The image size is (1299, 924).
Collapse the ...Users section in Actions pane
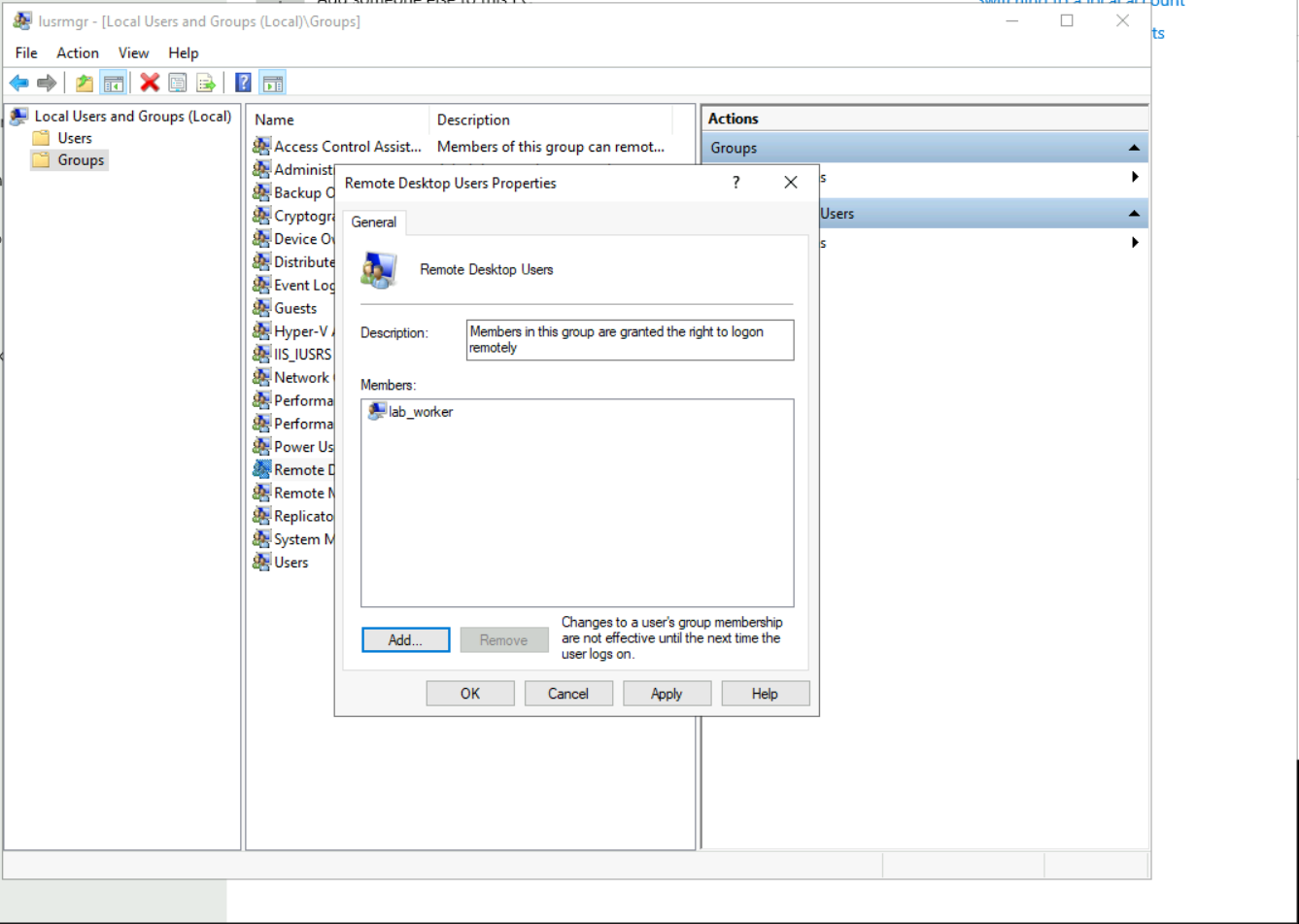(x=1134, y=214)
